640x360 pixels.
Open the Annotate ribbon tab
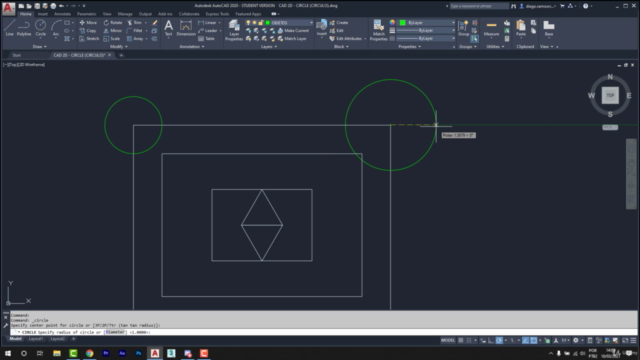62,14
